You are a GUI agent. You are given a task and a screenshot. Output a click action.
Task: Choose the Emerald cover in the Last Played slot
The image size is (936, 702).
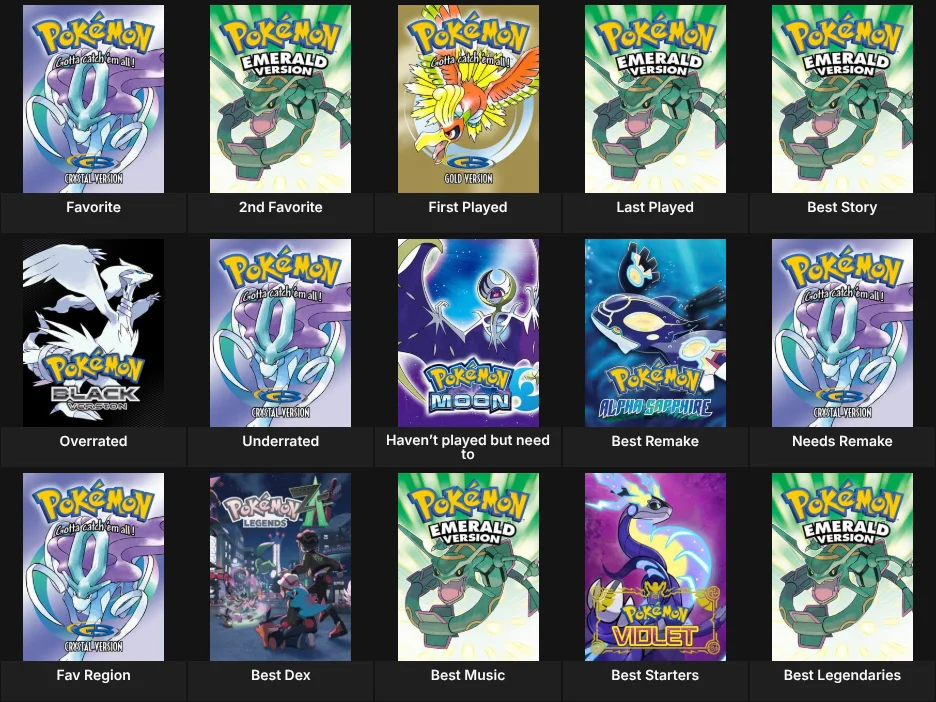pos(655,99)
